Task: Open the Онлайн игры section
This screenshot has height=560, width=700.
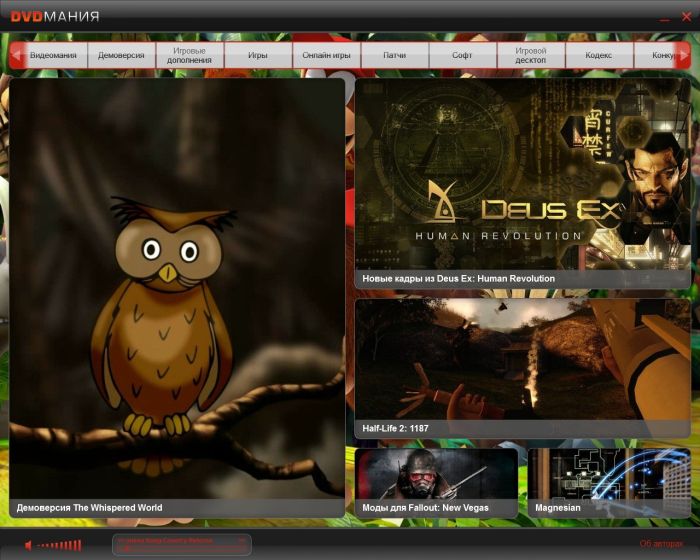Action: pyautogui.click(x=326, y=55)
